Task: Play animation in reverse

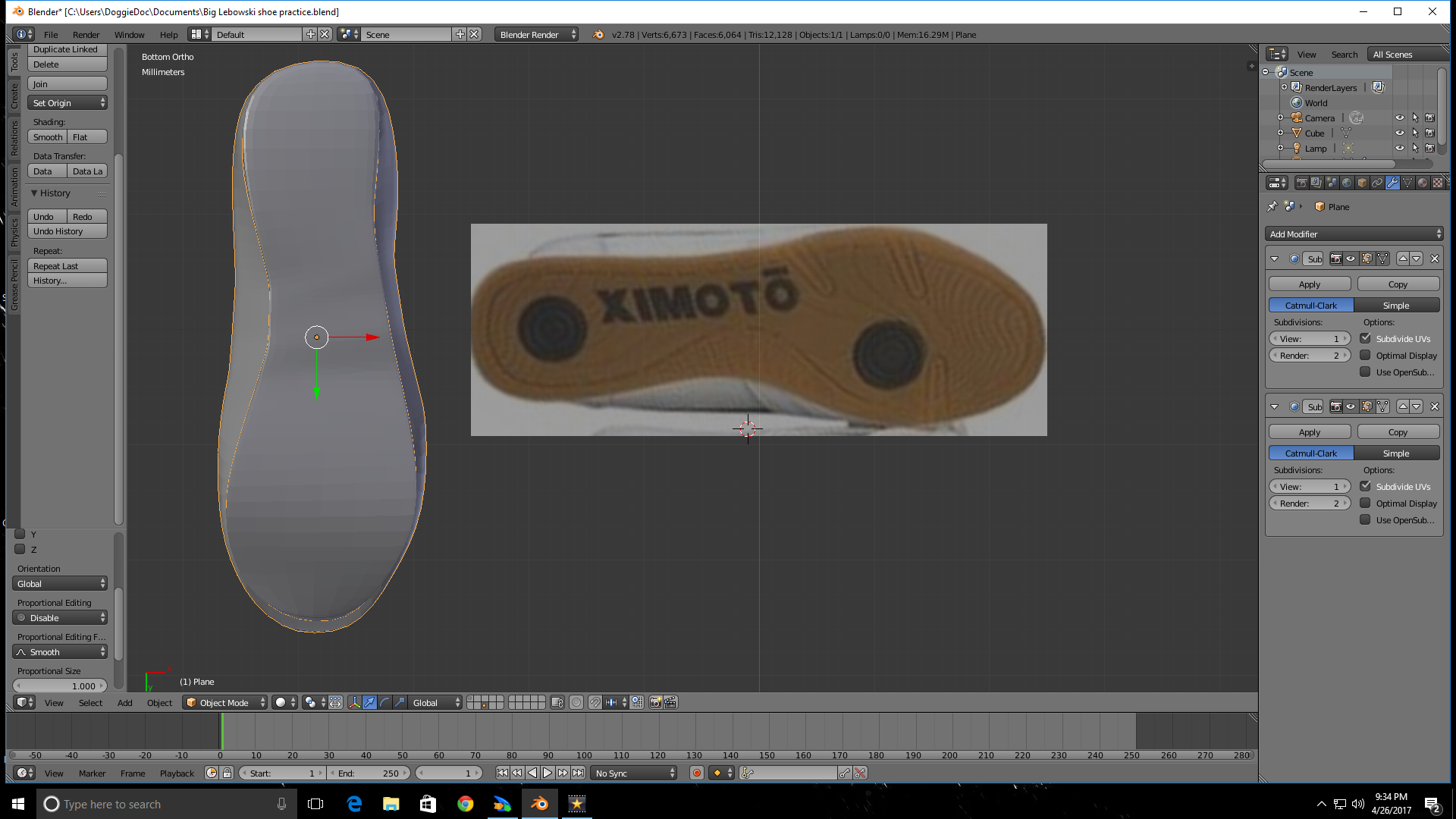Action: [x=532, y=773]
